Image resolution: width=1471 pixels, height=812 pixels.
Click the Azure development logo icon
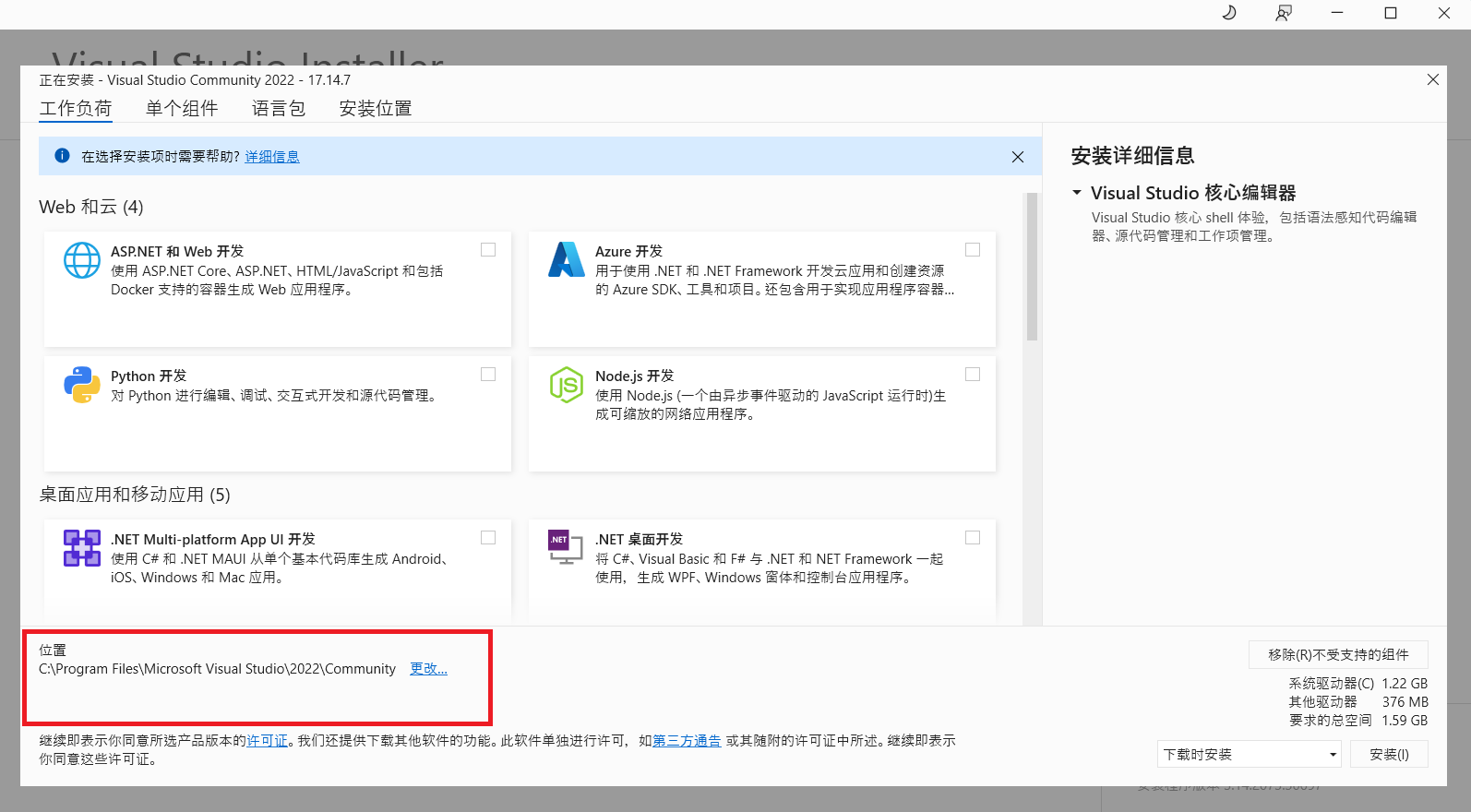tap(567, 260)
